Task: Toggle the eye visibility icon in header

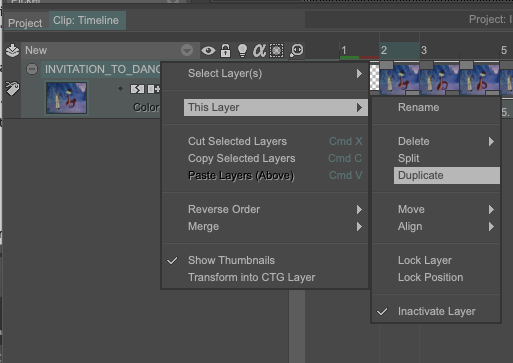Action: pos(208,51)
